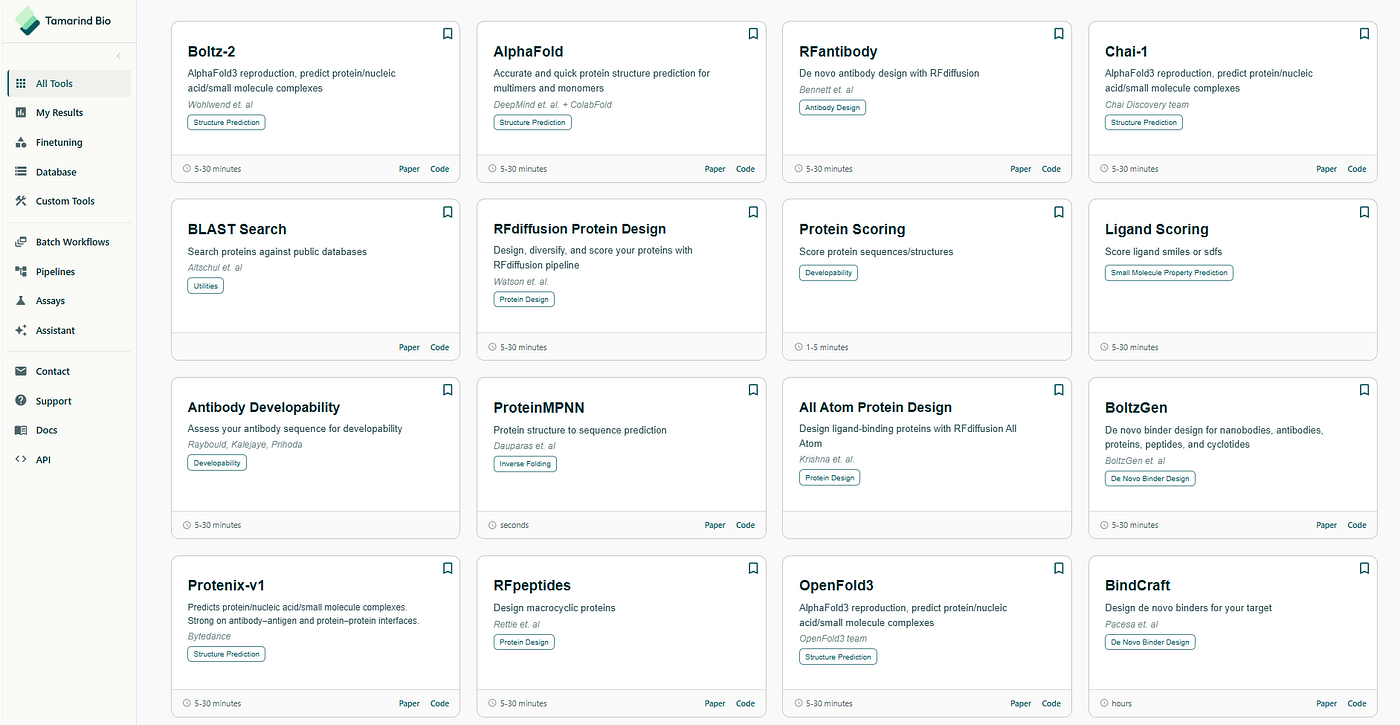Screen dimensions: 1400x725
Task: Click the Finetuning sidebar icon
Action: coord(21,142)
